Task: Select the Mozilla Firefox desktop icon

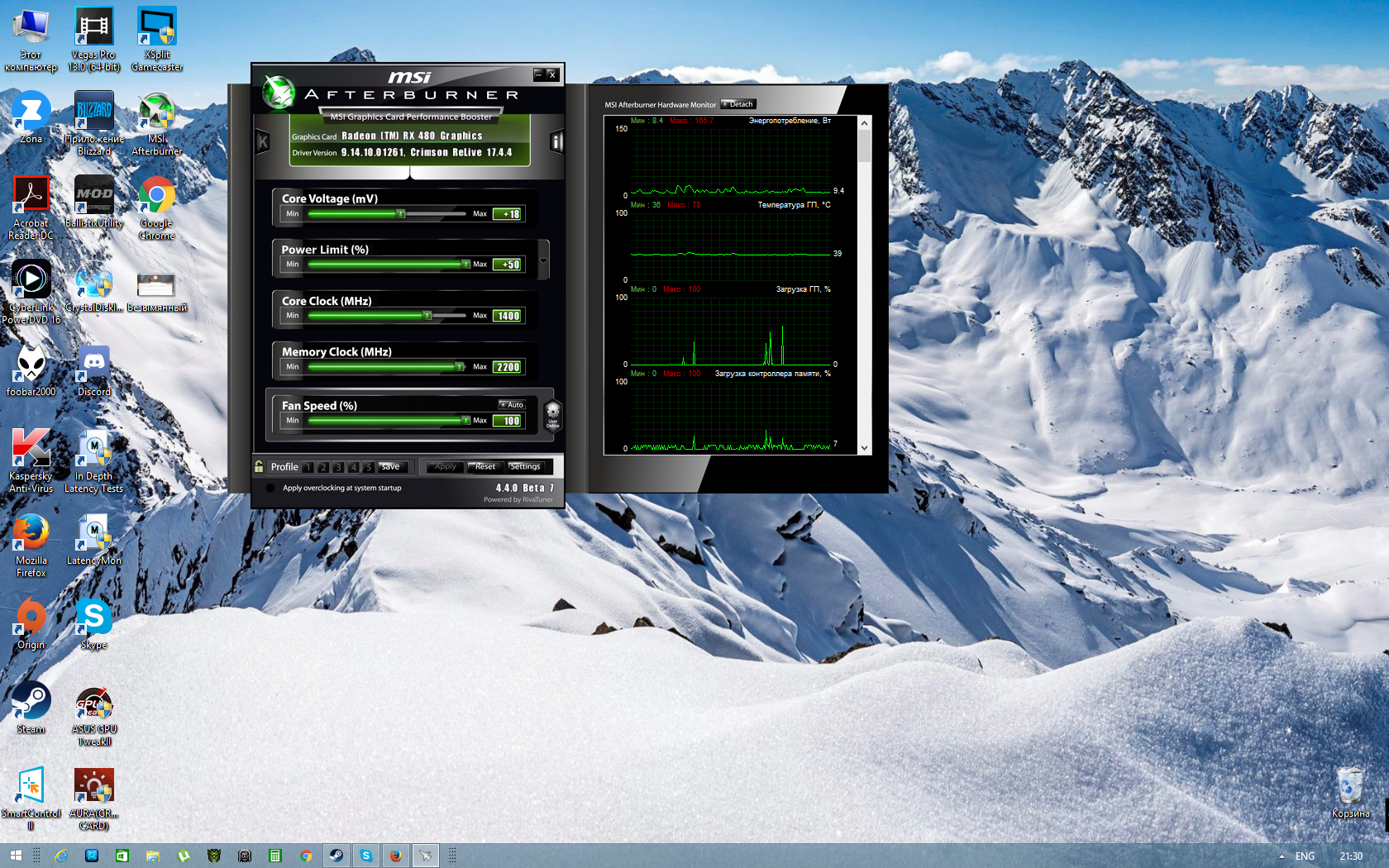Action: tap(31, 545)
